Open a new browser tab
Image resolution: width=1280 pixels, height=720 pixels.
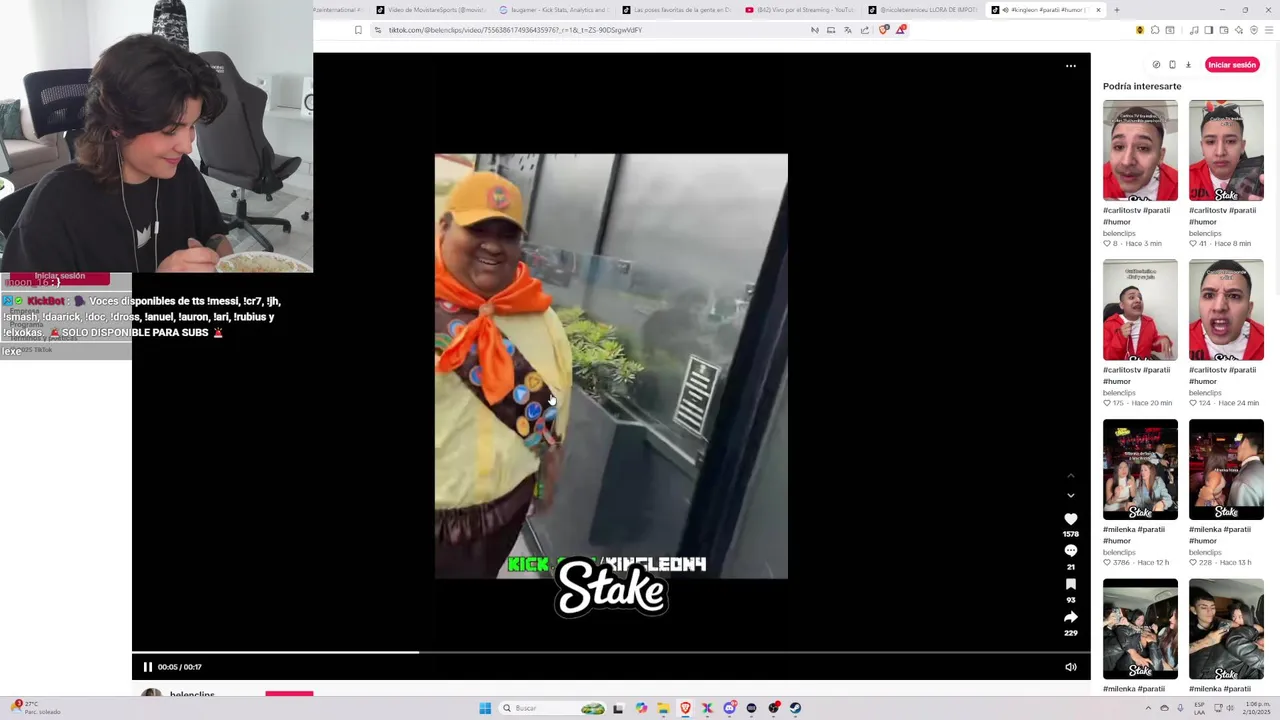pos(1117,10)
